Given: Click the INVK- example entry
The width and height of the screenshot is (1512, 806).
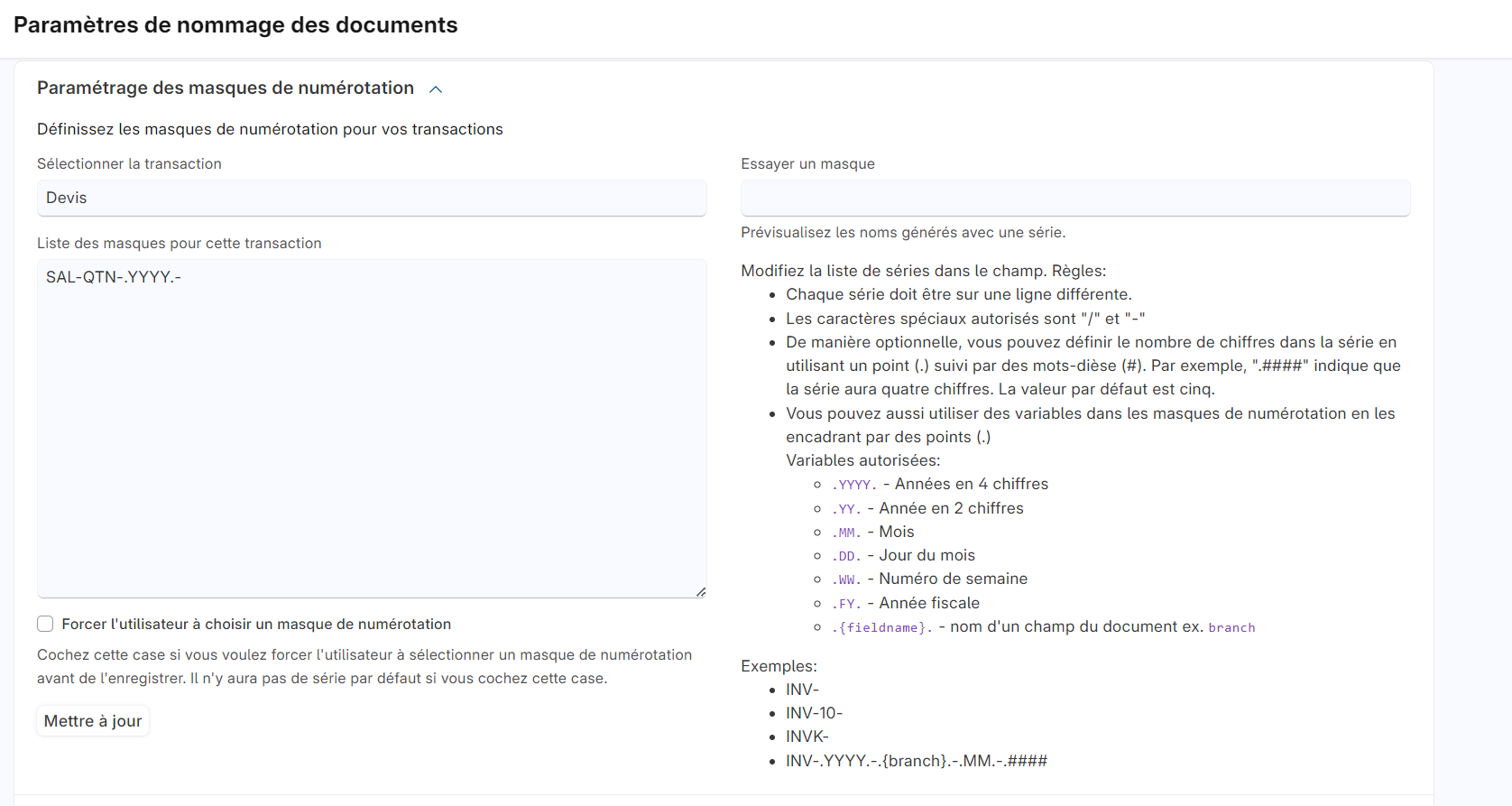Looking at the screenshot, I should coord(807,737).
